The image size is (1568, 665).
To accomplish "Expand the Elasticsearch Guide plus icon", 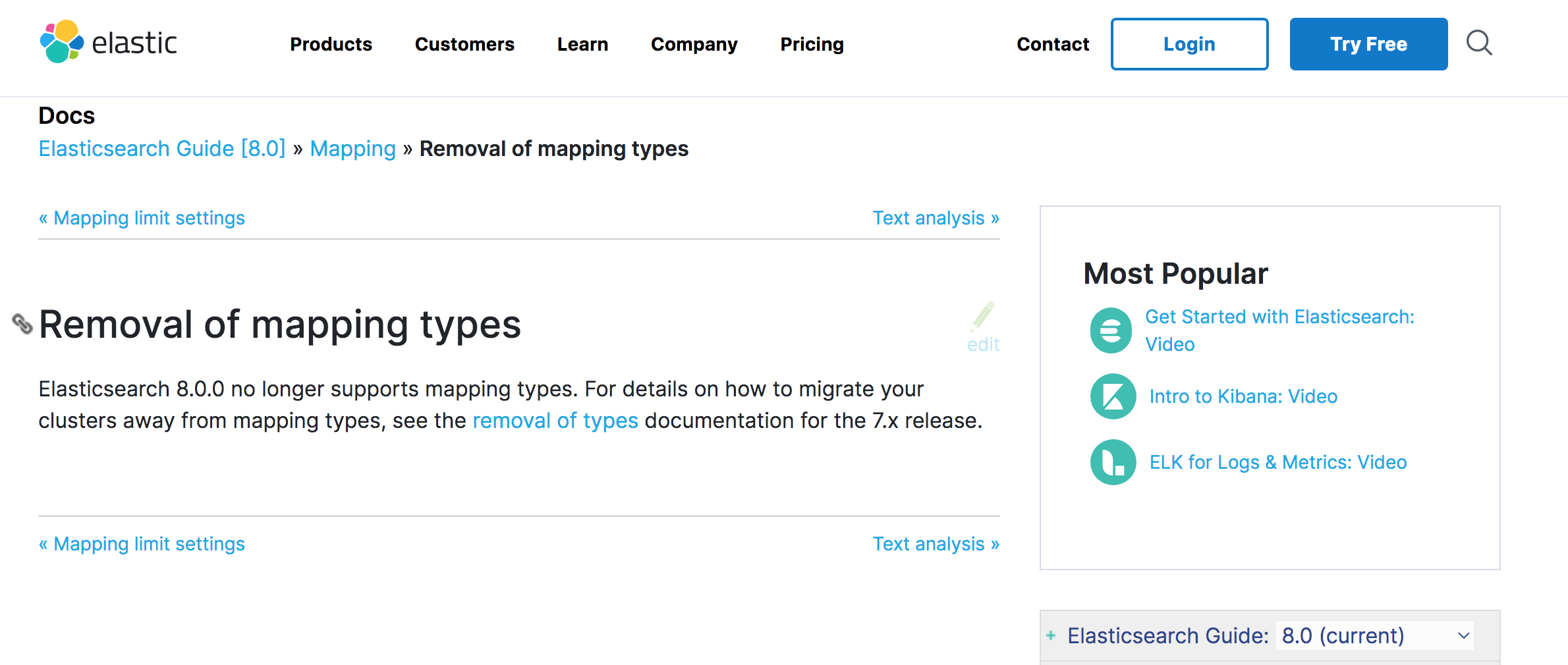I will coord(1051,635).
